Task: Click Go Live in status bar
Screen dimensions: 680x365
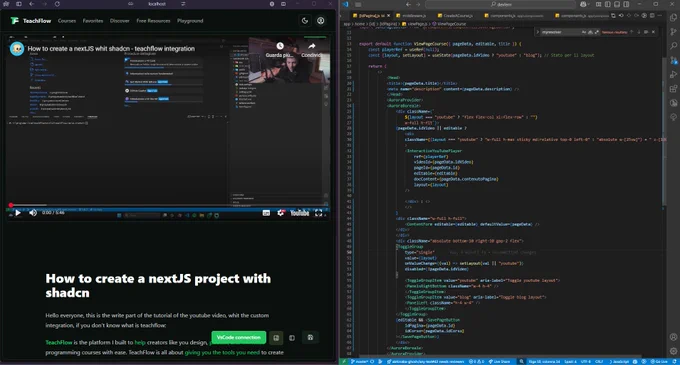Action: (659, 362)
